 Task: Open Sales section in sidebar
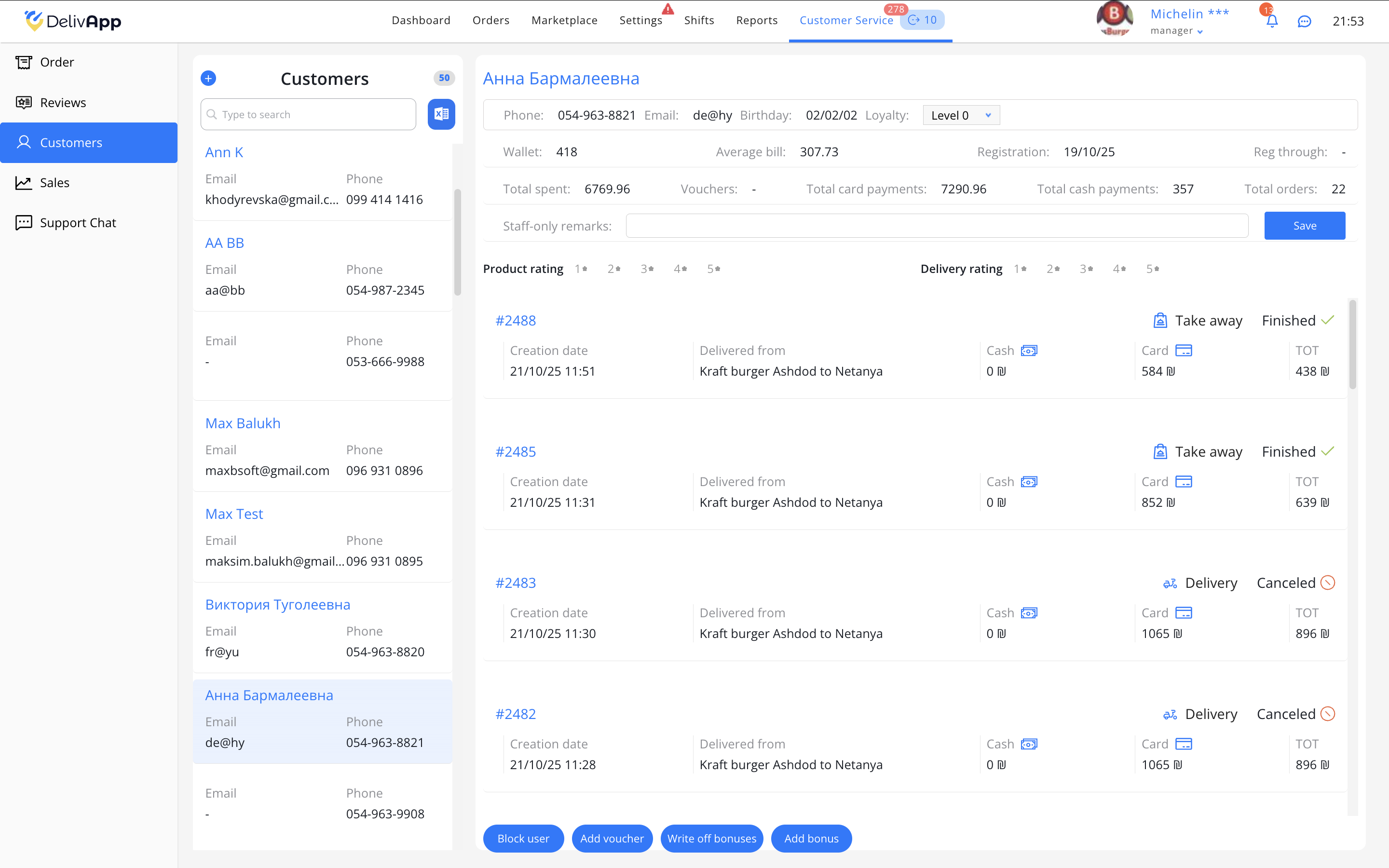(54, 183)
